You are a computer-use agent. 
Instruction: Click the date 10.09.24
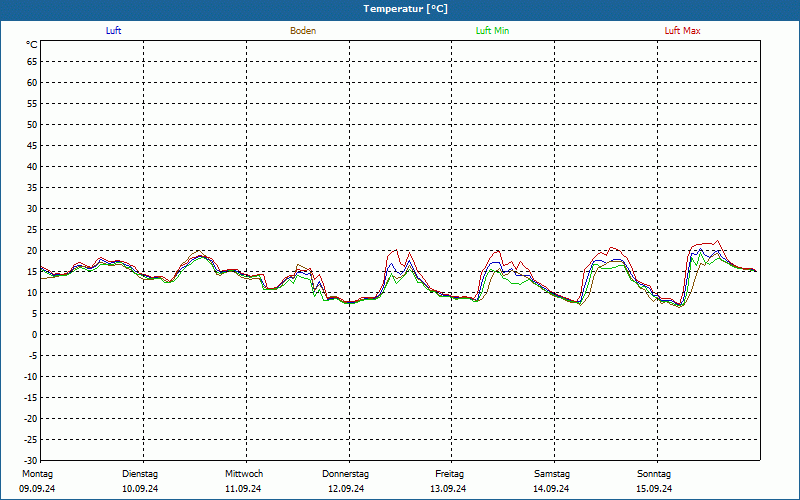point(140,489)
